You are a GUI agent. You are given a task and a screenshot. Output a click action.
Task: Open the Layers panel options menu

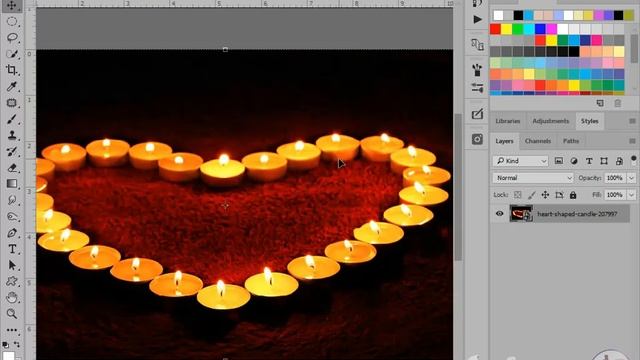point(632,141)
